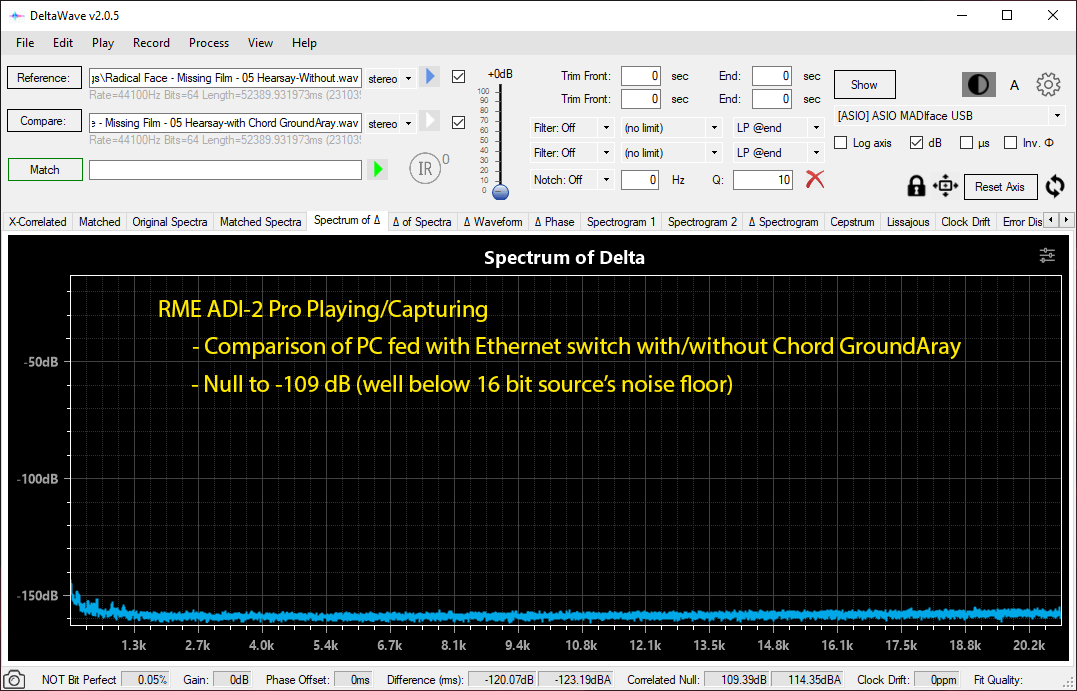Take a screenshot with the camera icon

point(14,679)
